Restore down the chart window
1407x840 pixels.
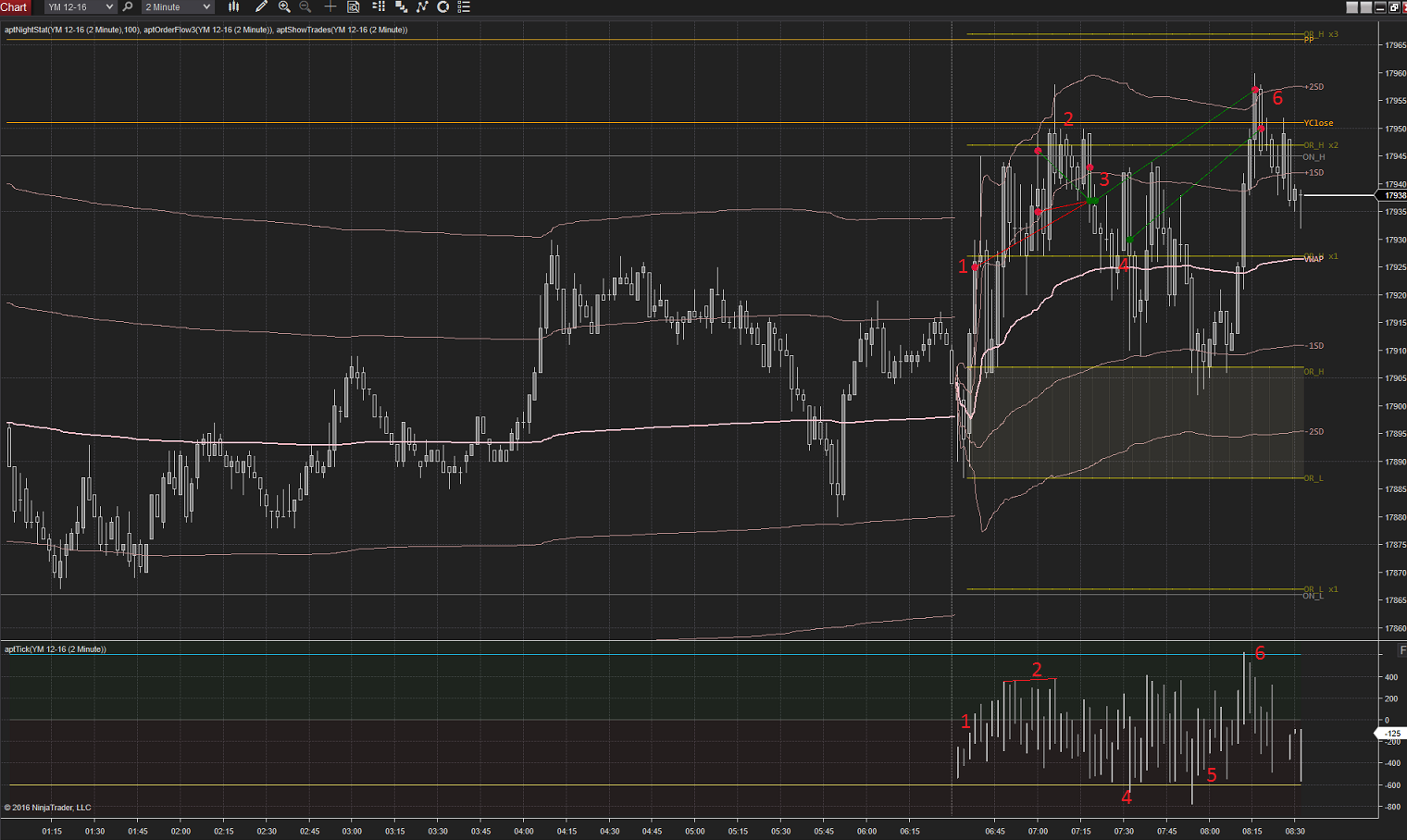[x=1394, y=7]
